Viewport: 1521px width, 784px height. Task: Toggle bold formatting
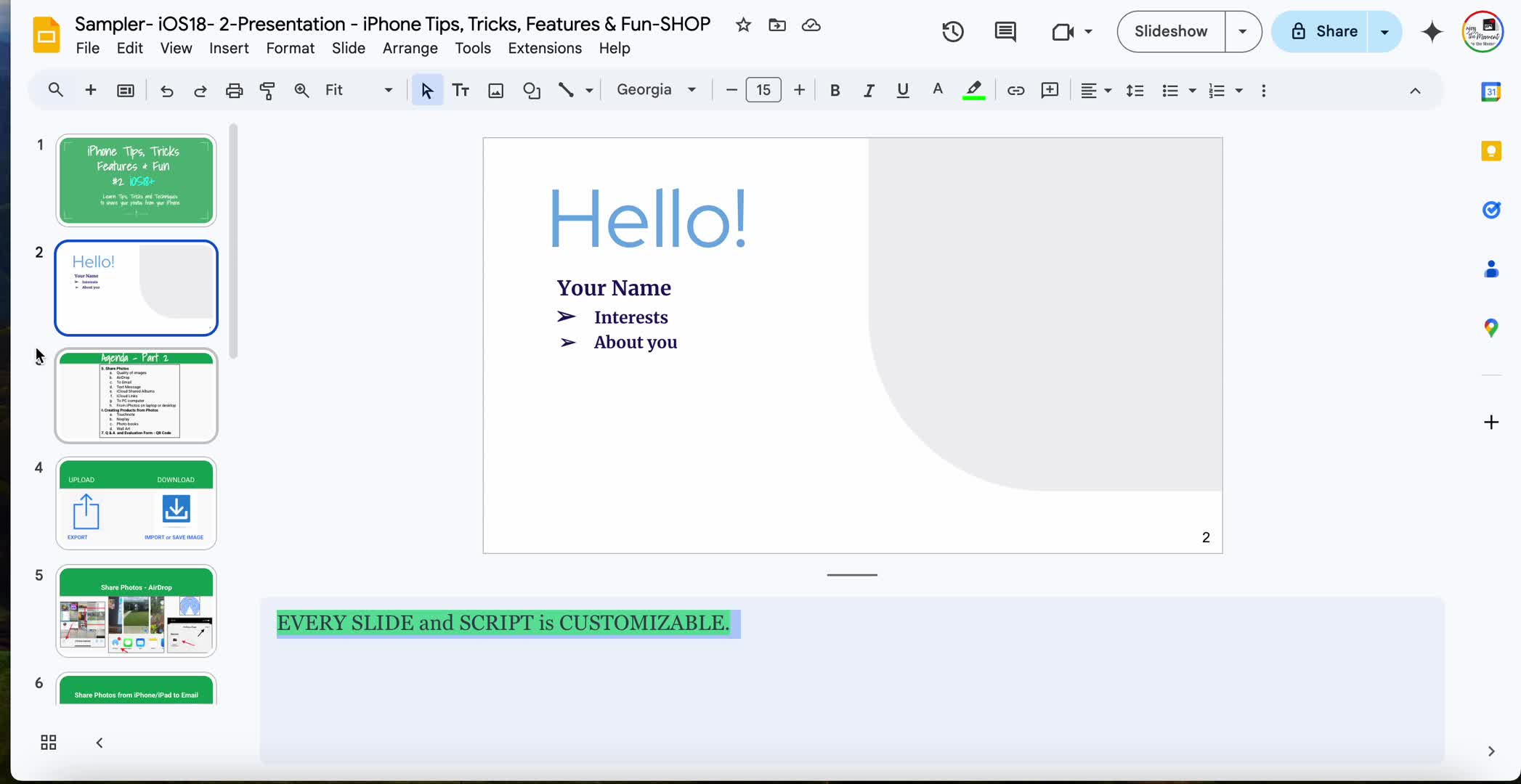pyautogui.click(x=835, y=90)
